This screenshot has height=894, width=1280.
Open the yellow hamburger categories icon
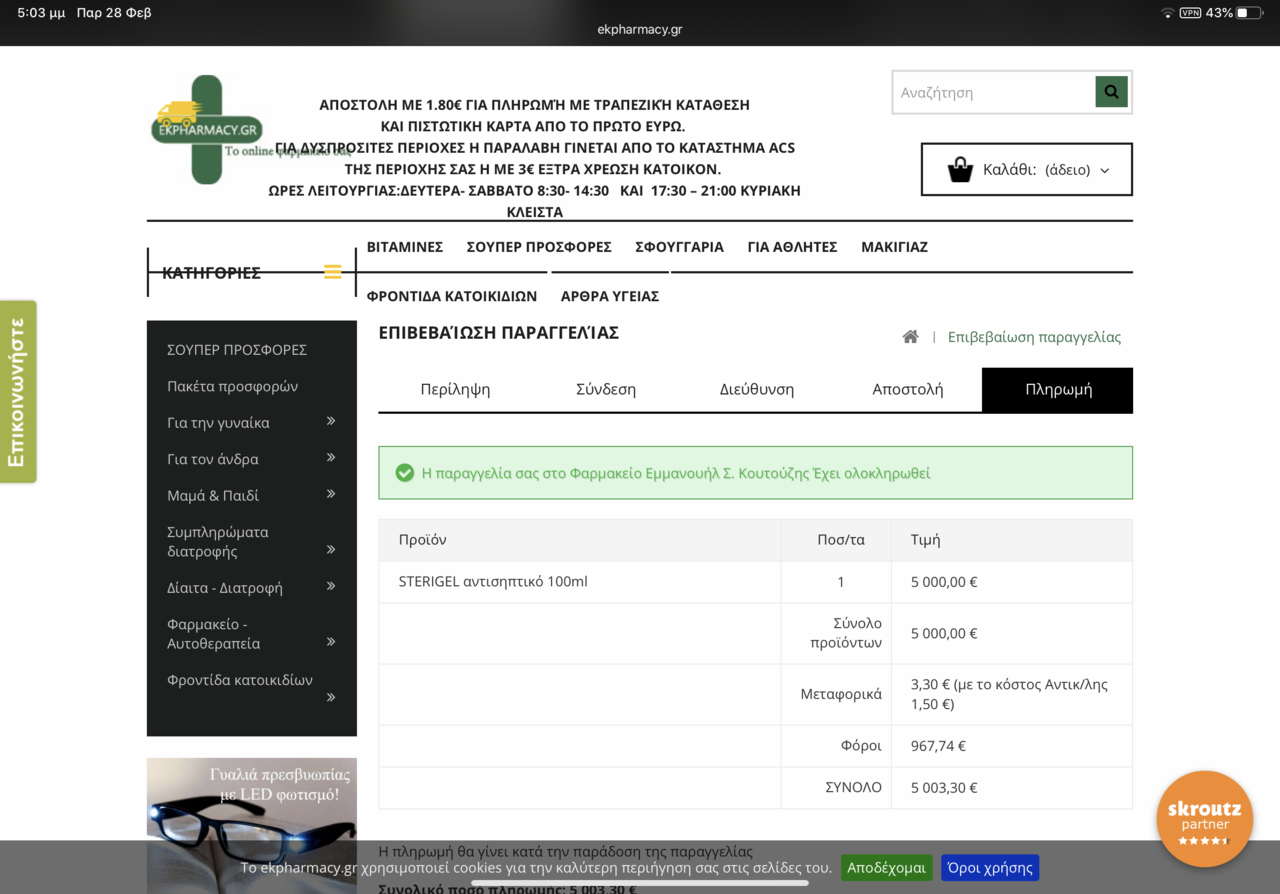coord(333,272)
